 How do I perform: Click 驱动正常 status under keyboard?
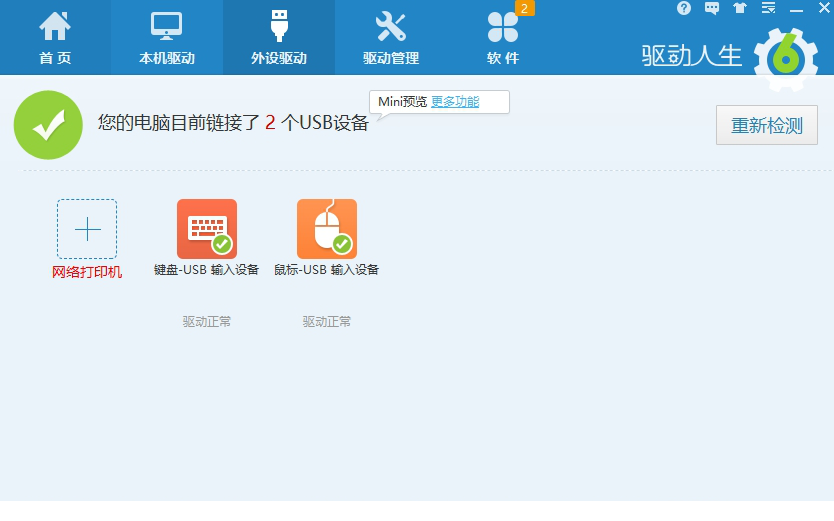pyautogui.click(x=207, y=322)
